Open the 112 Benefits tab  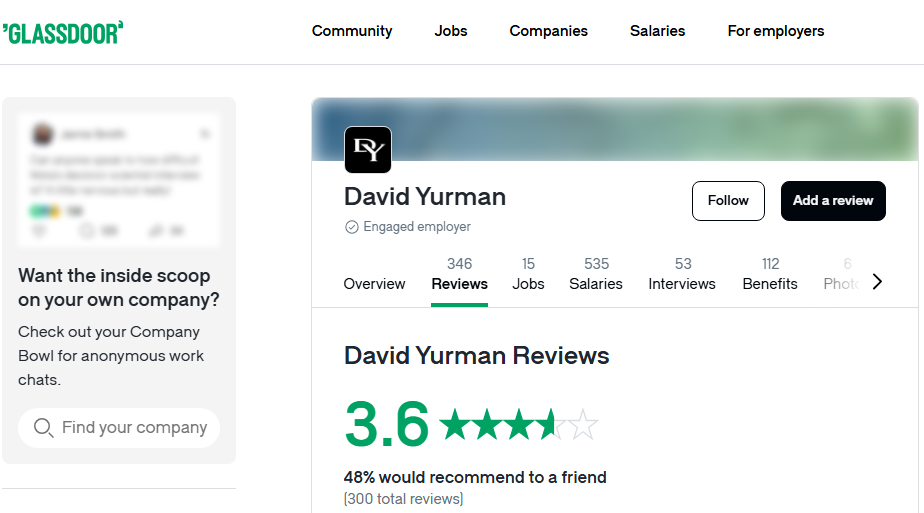coord(770,274)
